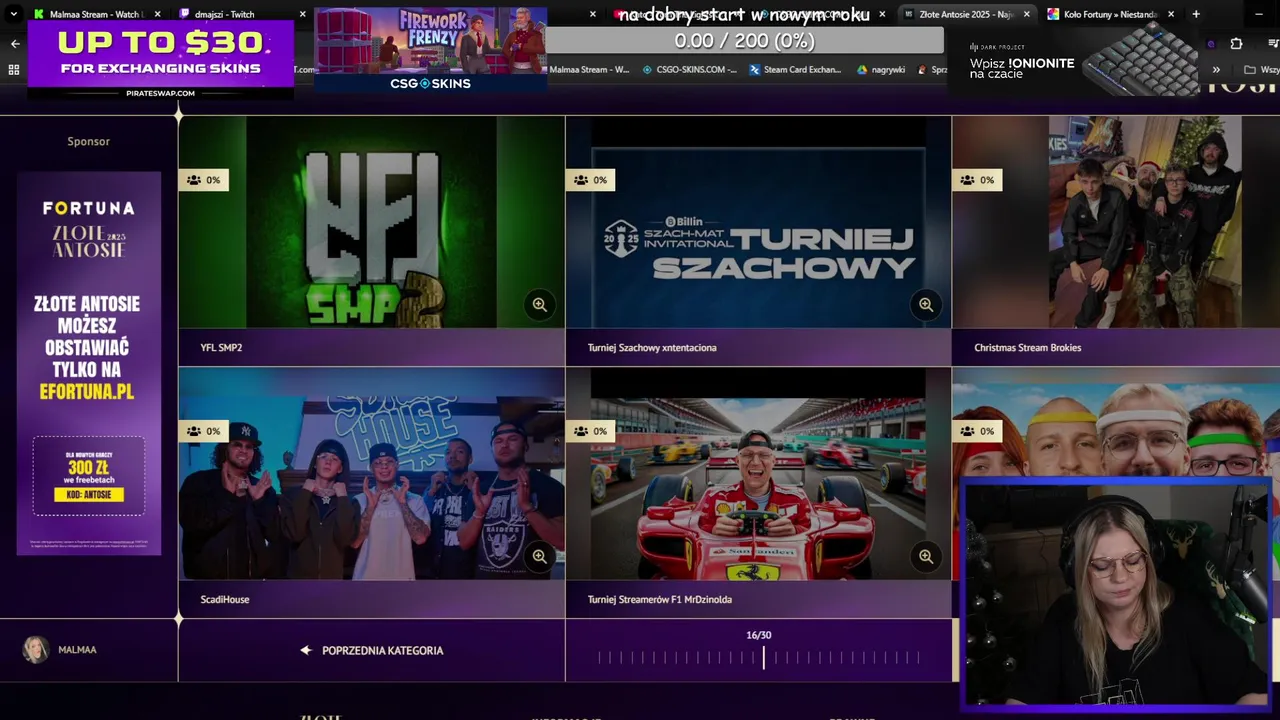
Task: Click the Sponsor heading in sidebar
Action: coord(88,141)
